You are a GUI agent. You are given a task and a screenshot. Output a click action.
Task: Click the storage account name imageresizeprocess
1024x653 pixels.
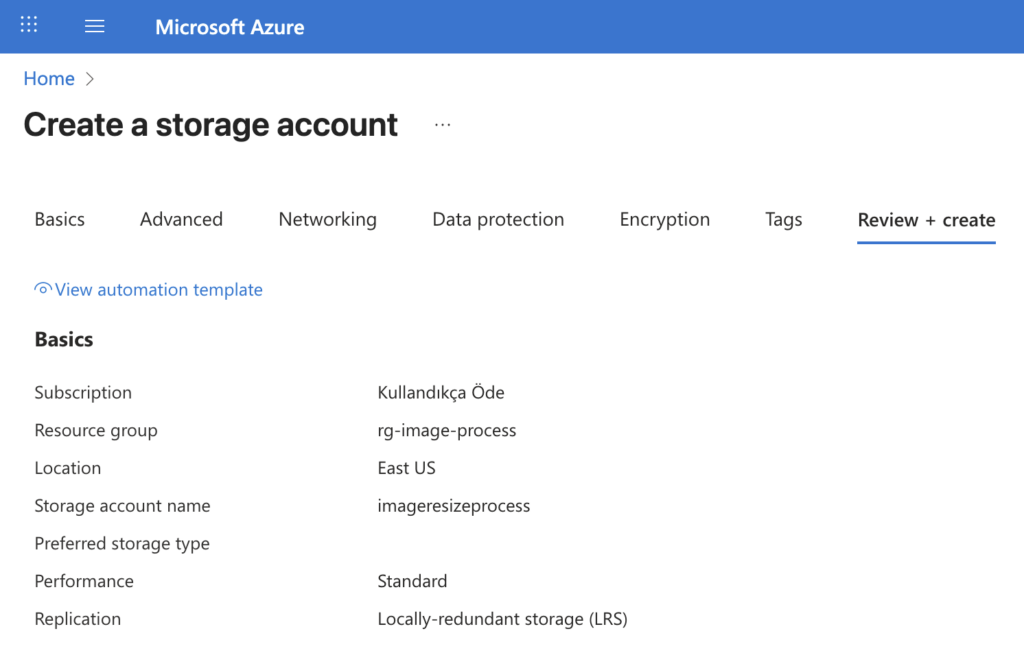(x=453, y=506)
